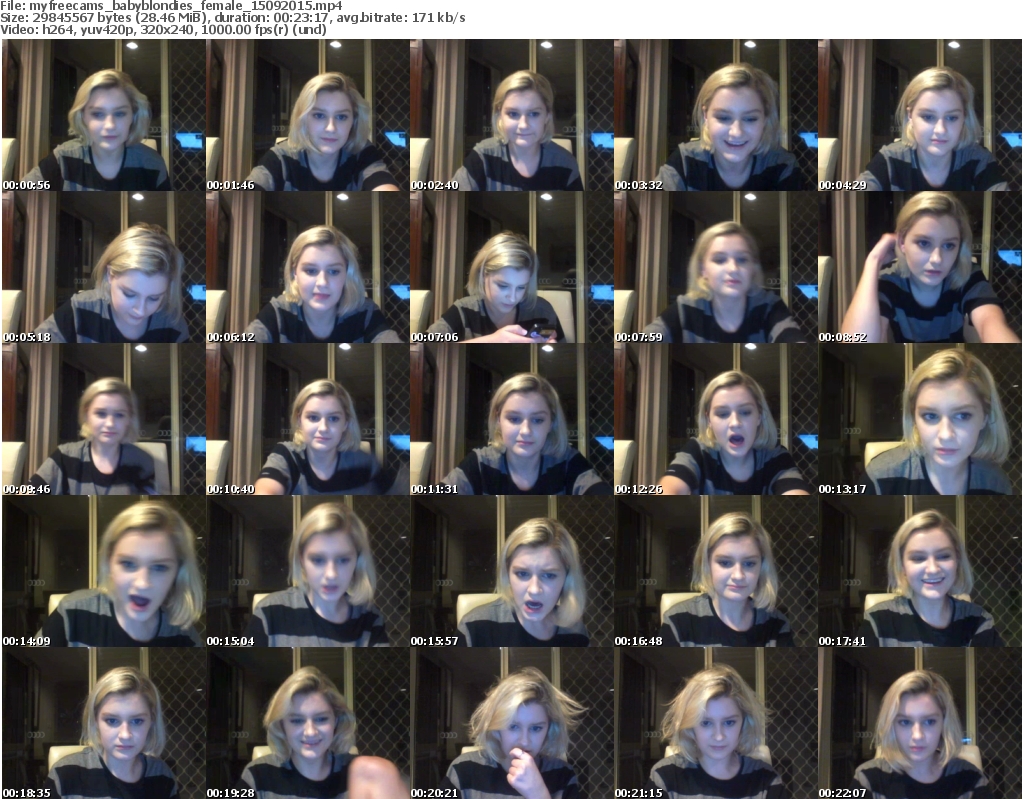Choose the video frame at 00:15:57
This screenshot has width=1024, height=799.
point(512,571)
